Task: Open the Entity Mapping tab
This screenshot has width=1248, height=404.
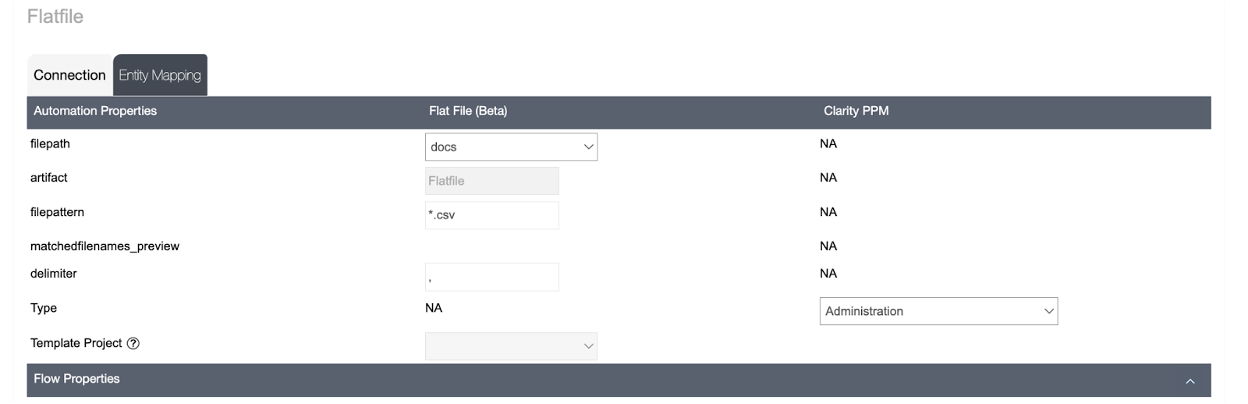Action: point(160,75)
